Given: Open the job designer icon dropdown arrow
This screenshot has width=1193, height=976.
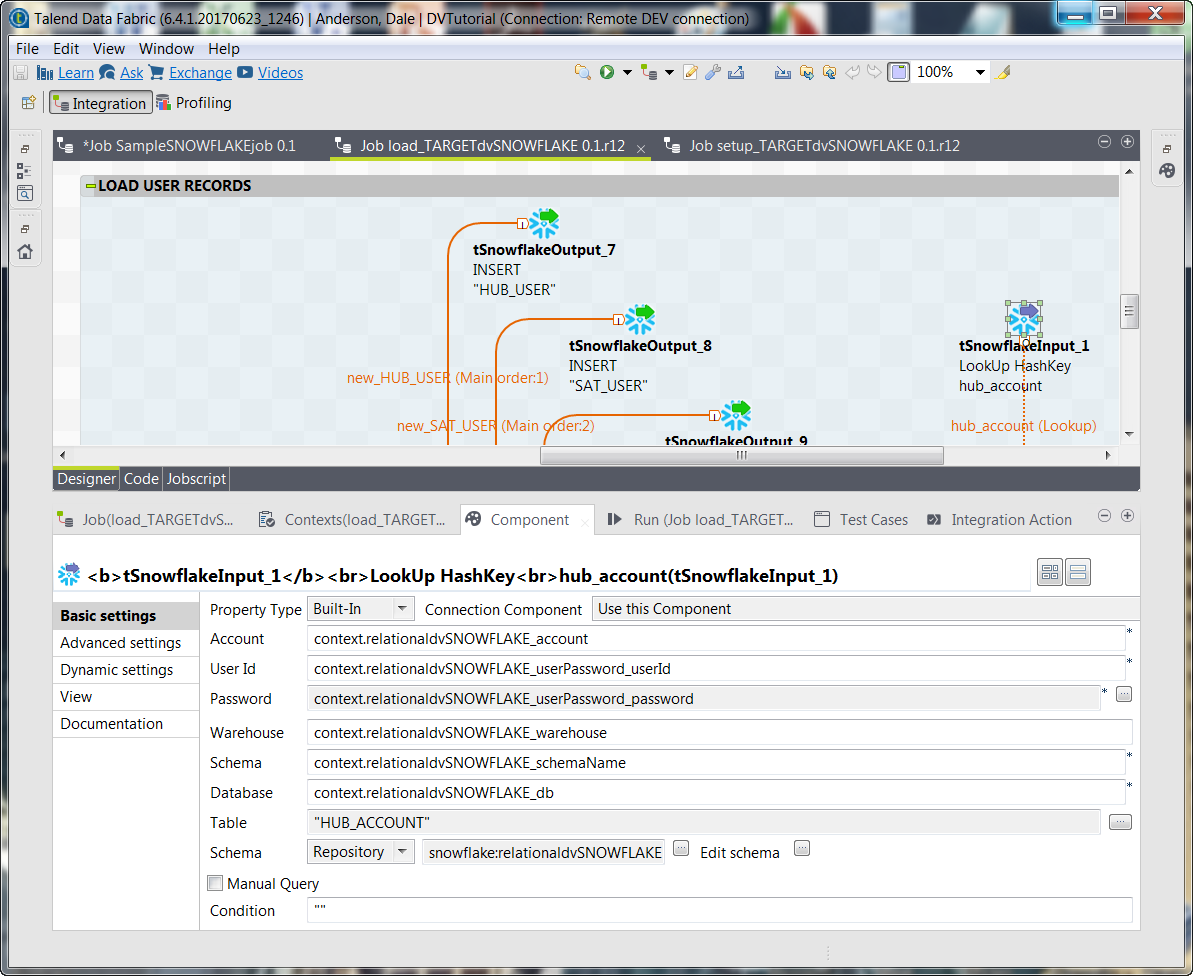Looking at the screenshot, I should (670, 72).
